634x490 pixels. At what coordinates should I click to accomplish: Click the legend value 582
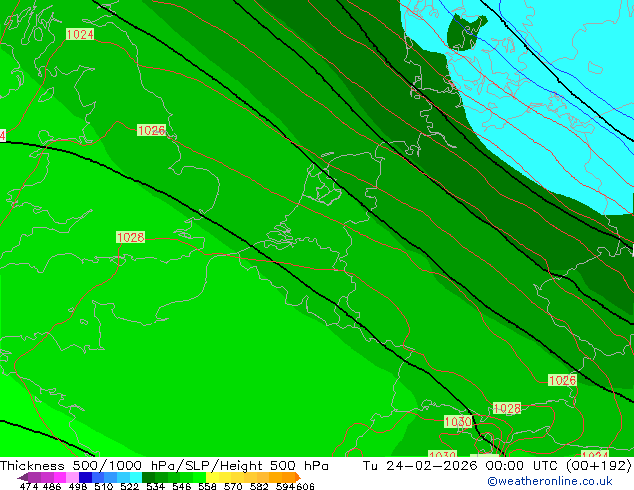pos(259,486)
